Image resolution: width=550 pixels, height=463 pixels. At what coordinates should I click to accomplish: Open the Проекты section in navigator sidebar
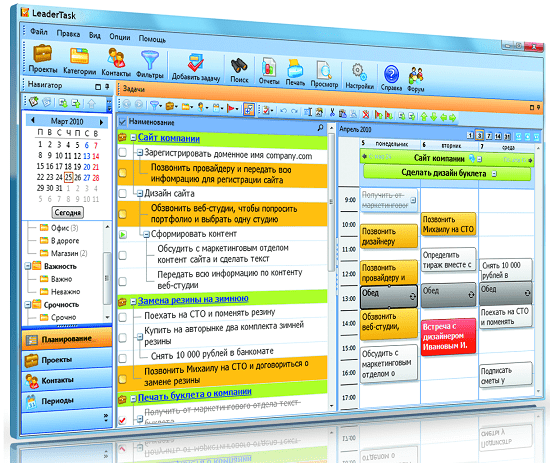click(67, 360)
